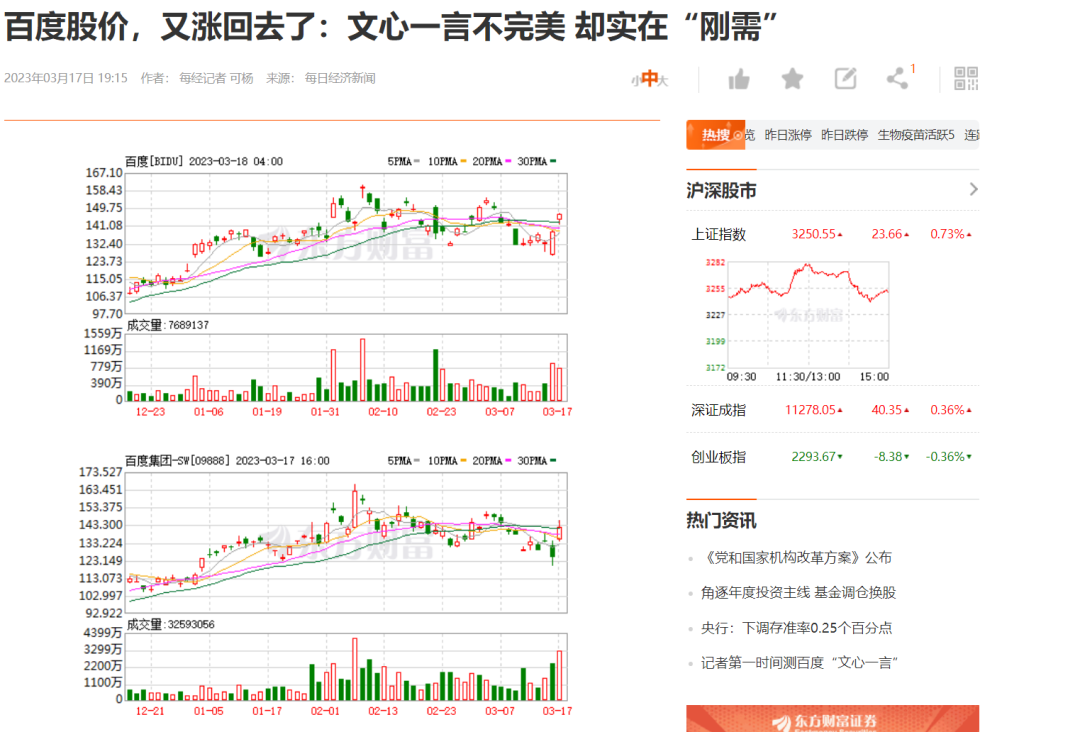Screen dimensions: 1080x732
Task: Favorite the article with the star icon
Action: click(792, 79)
